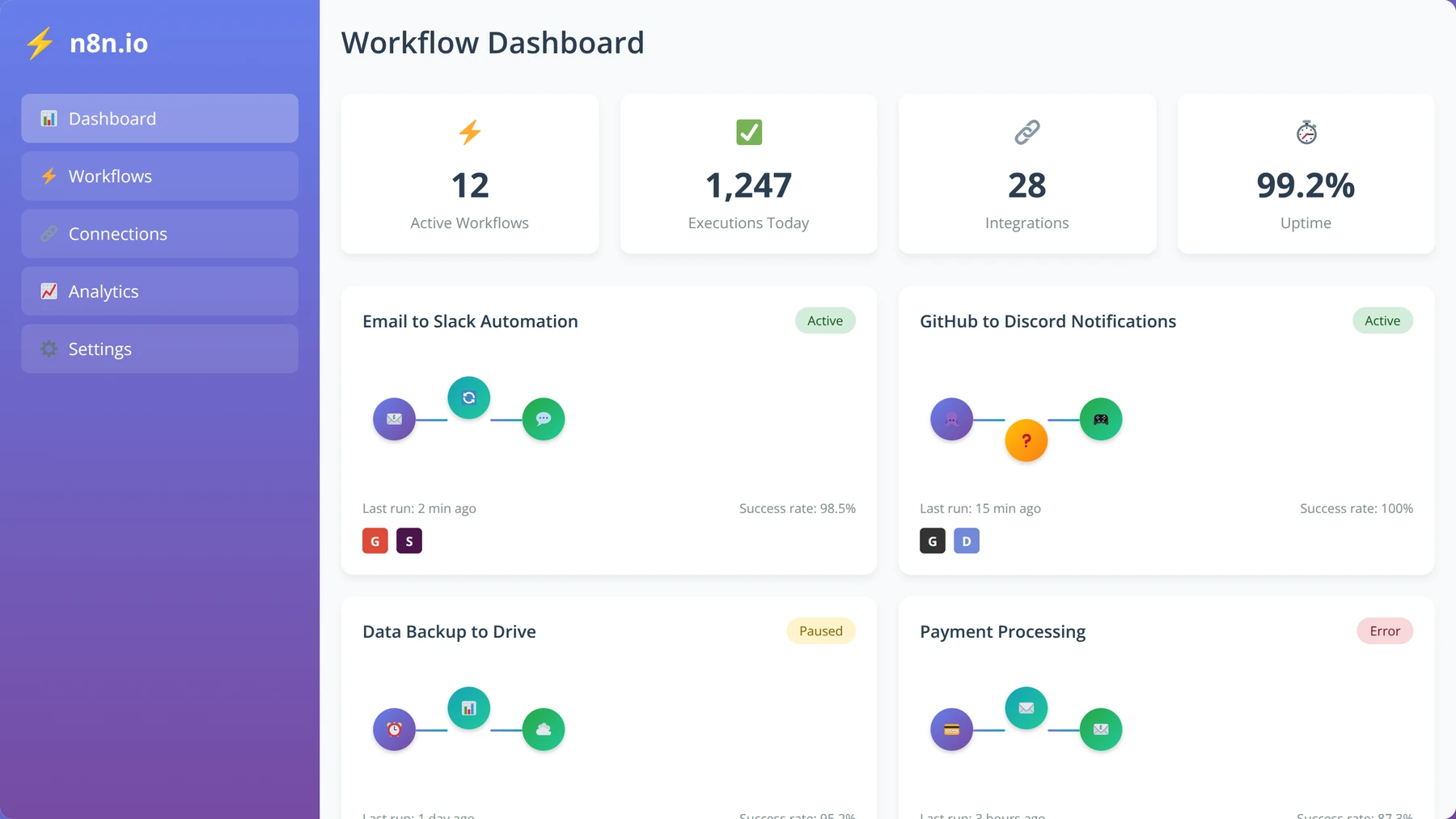Open the GitHub to Discord Notifications title
Screen dimensions: 1456x819
[1048, 321]
